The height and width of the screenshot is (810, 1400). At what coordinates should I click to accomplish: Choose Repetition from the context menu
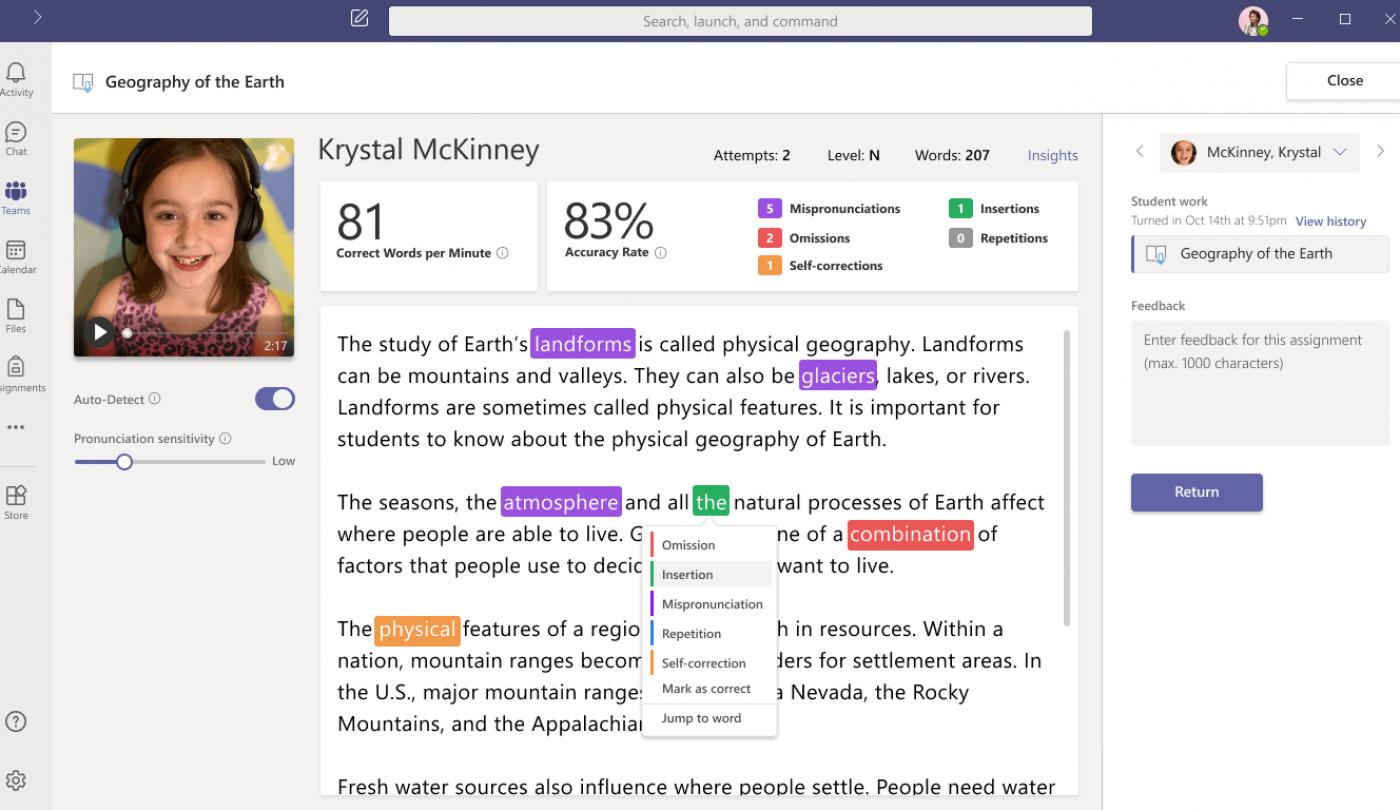click(709, 633)
